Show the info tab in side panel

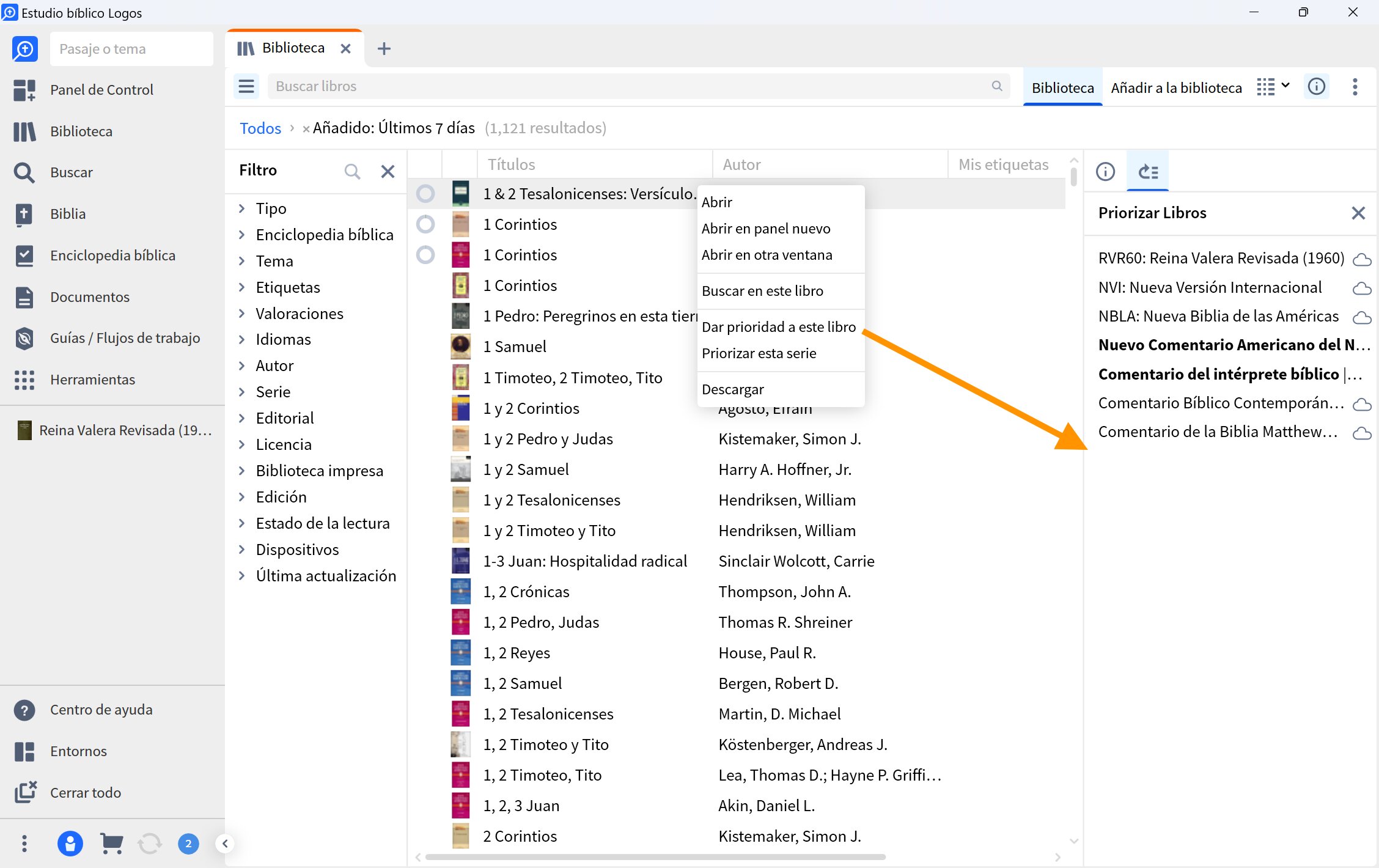(1105, 172)
